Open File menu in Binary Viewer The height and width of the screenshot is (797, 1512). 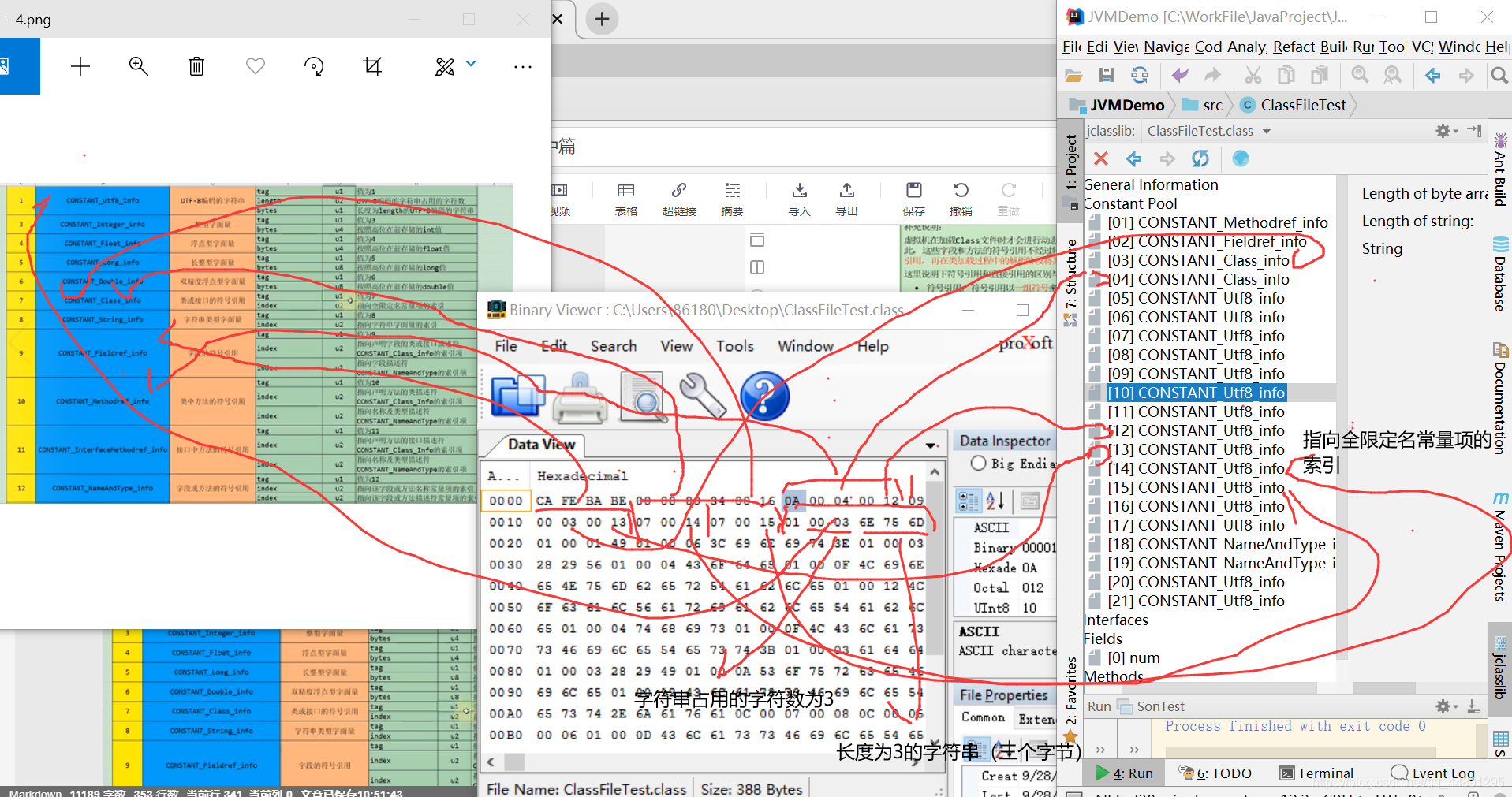coord(506,346)
